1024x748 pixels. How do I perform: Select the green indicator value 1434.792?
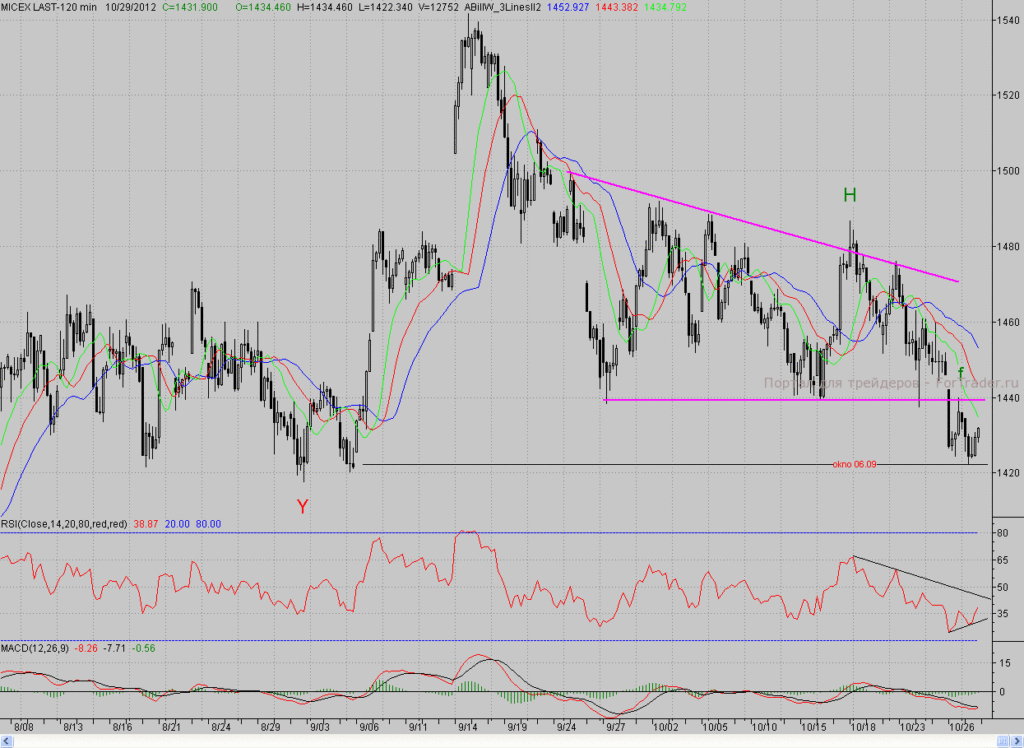coord(665,7)
